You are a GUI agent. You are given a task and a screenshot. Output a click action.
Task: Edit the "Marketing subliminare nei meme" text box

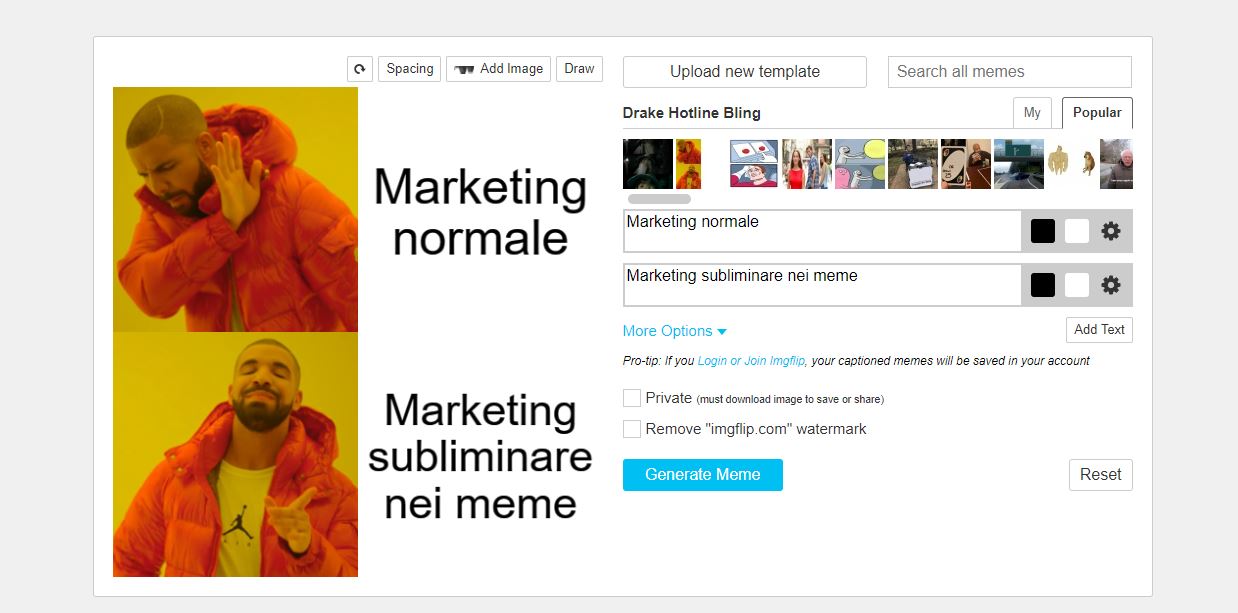(822, 285)
